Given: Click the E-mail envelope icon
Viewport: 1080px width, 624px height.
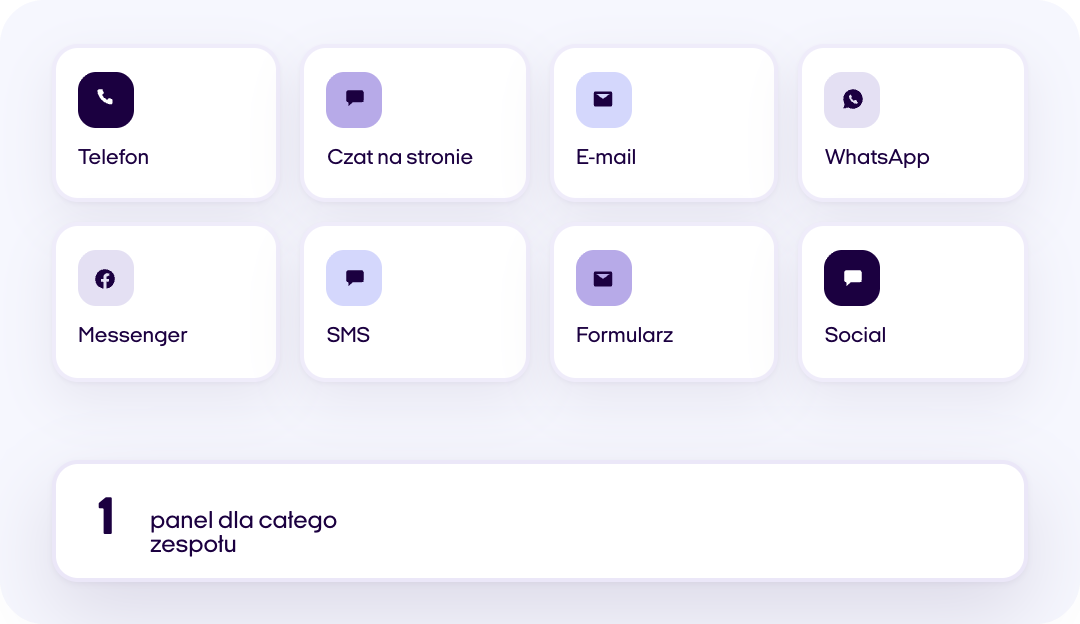Looking at the screenshot, I should pyautogui.click(x=603, y=99).
